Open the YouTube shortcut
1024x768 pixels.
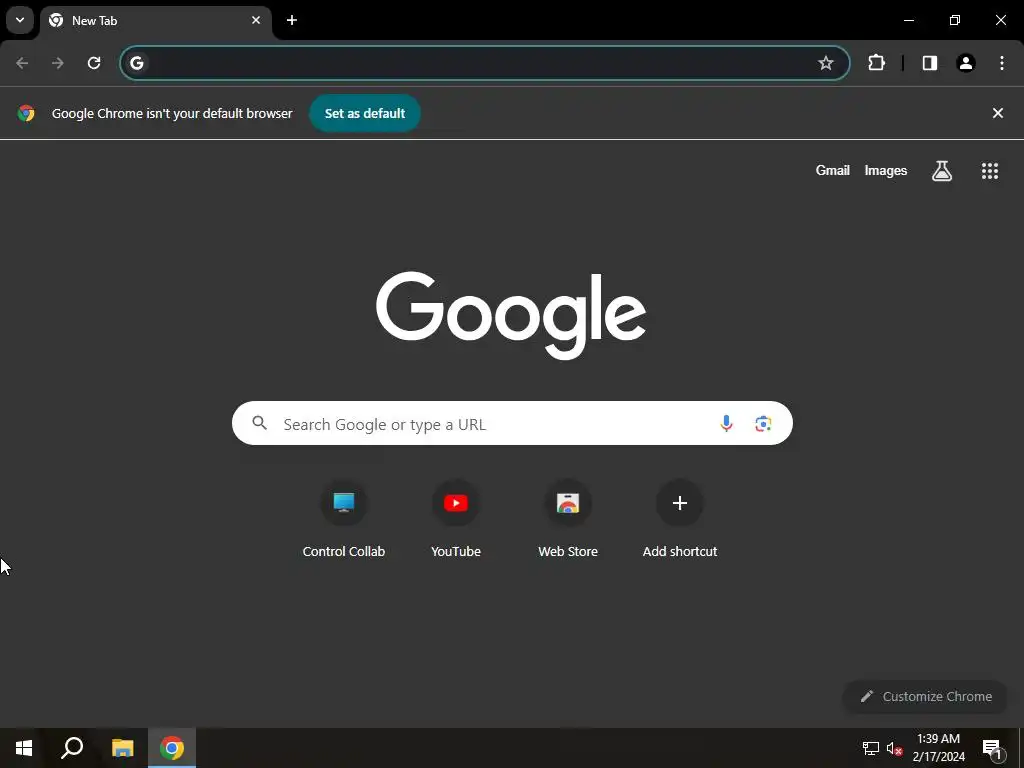pyautogui.click(x=456, y=520)
